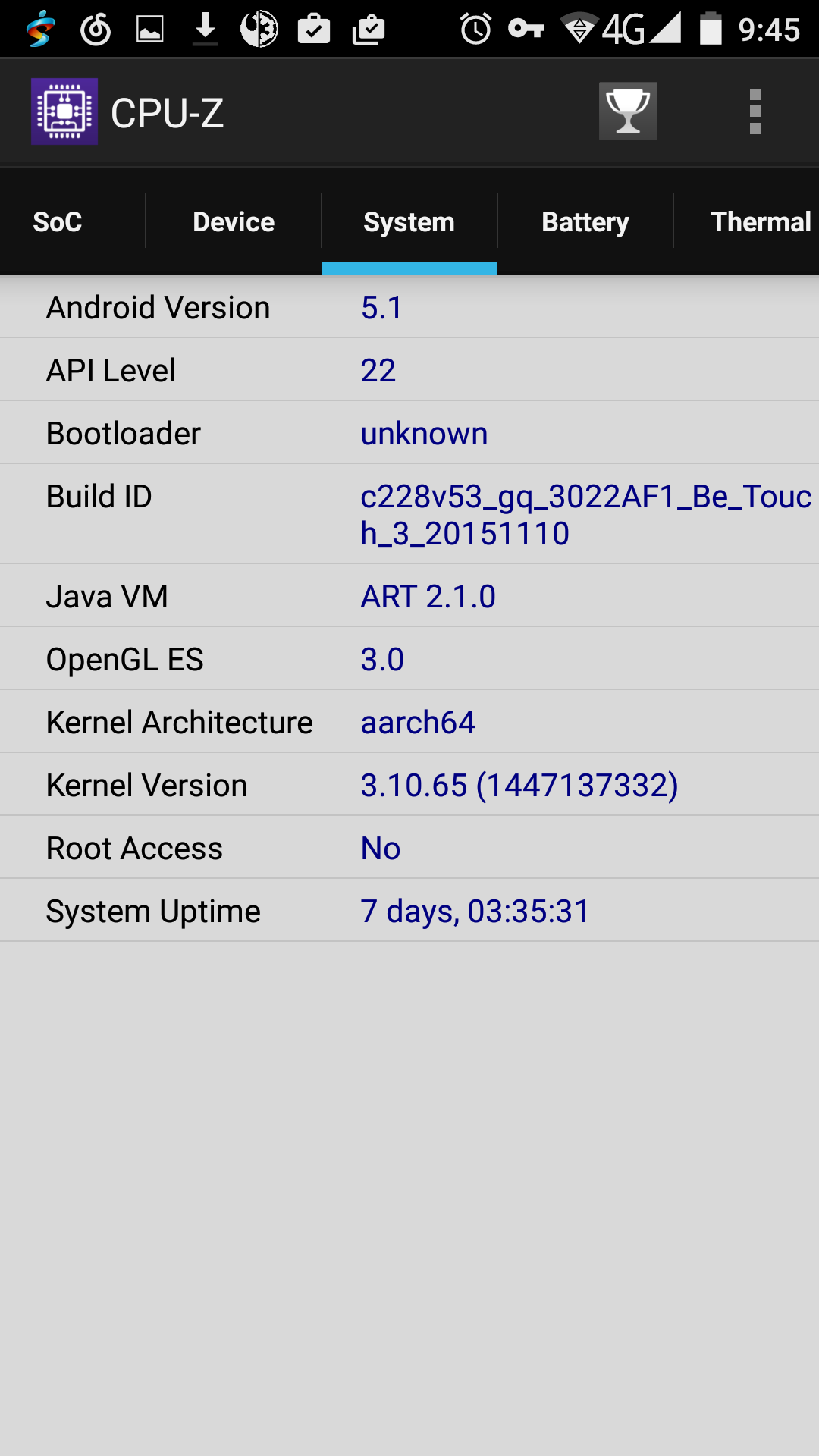819x1456 pixels.
Task: Switch to the SoC tab
Action: coord(58,221)
